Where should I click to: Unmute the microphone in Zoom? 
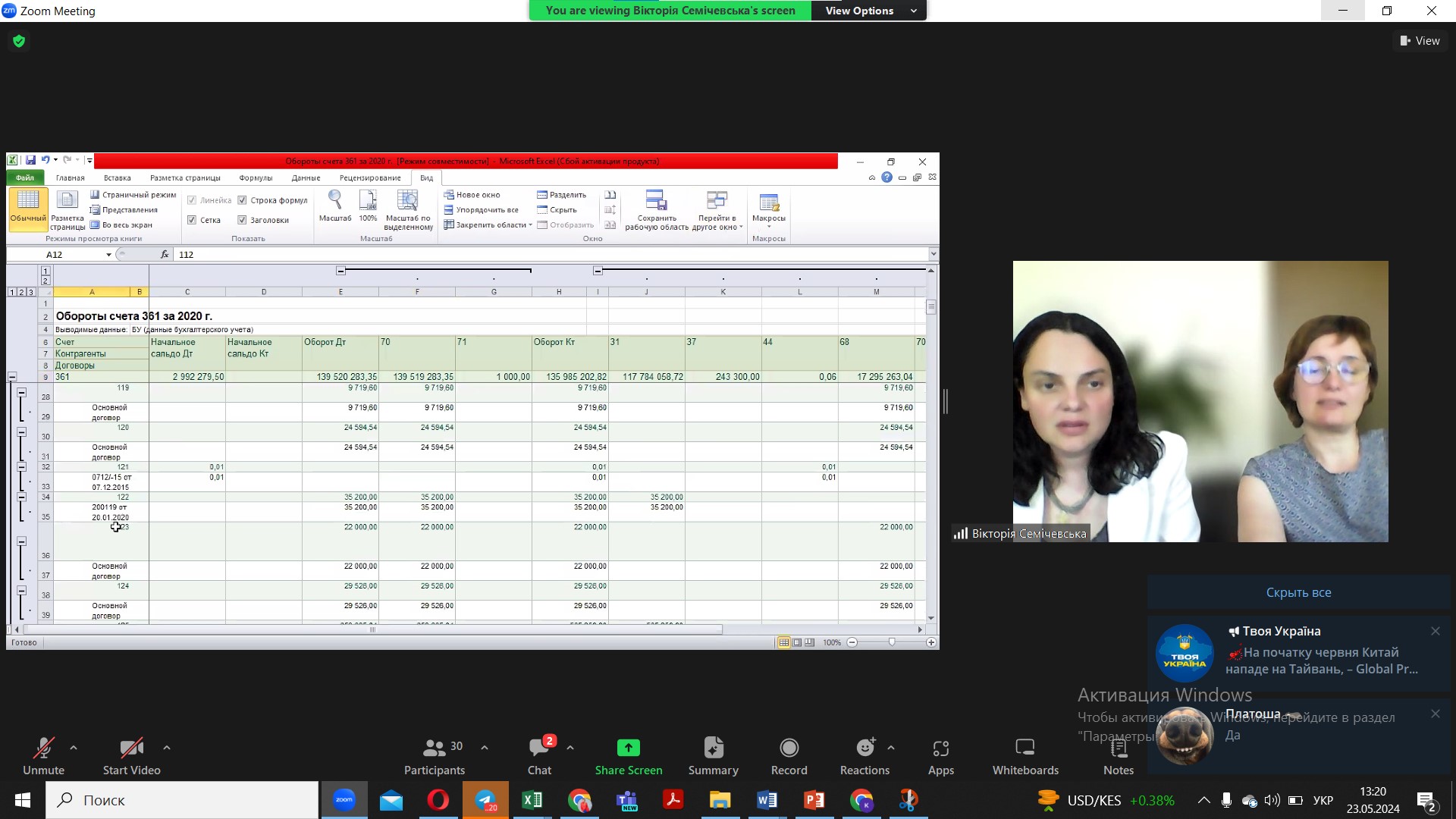coord(43,756)
